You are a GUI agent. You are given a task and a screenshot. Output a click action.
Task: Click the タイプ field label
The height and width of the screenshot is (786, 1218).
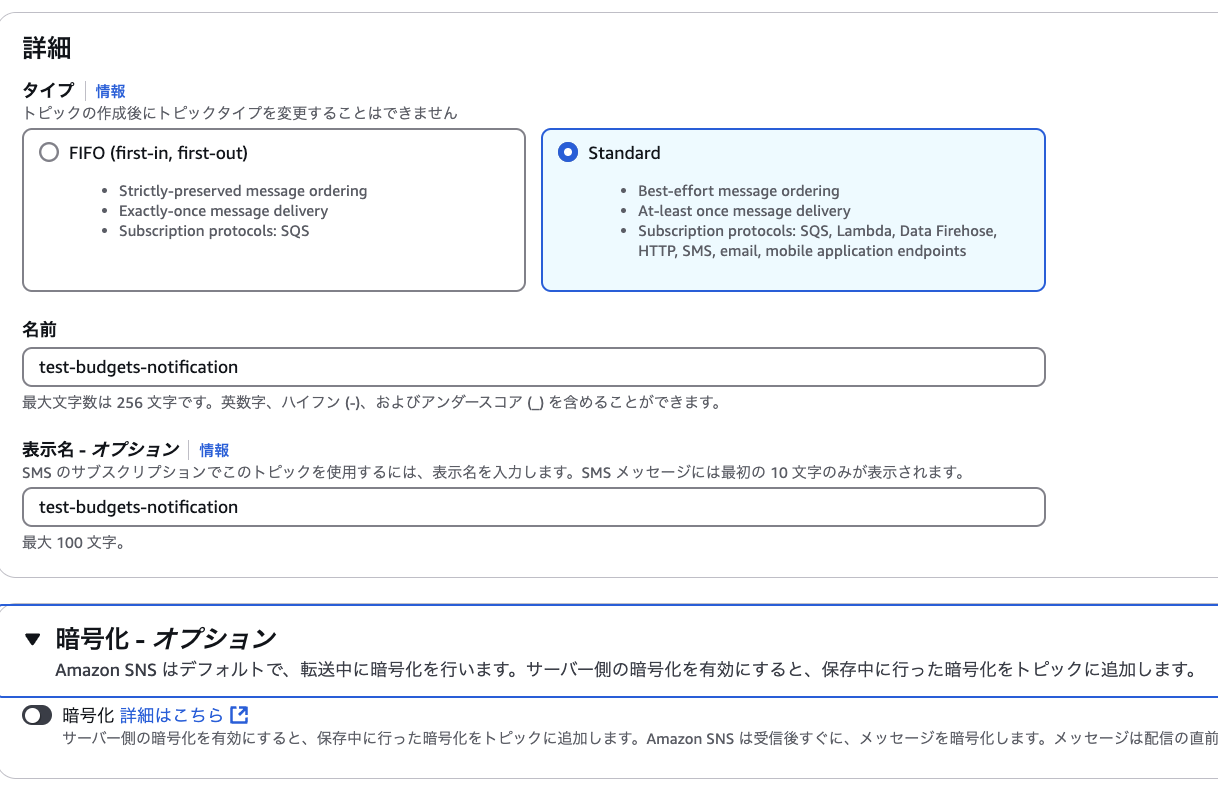48,90
